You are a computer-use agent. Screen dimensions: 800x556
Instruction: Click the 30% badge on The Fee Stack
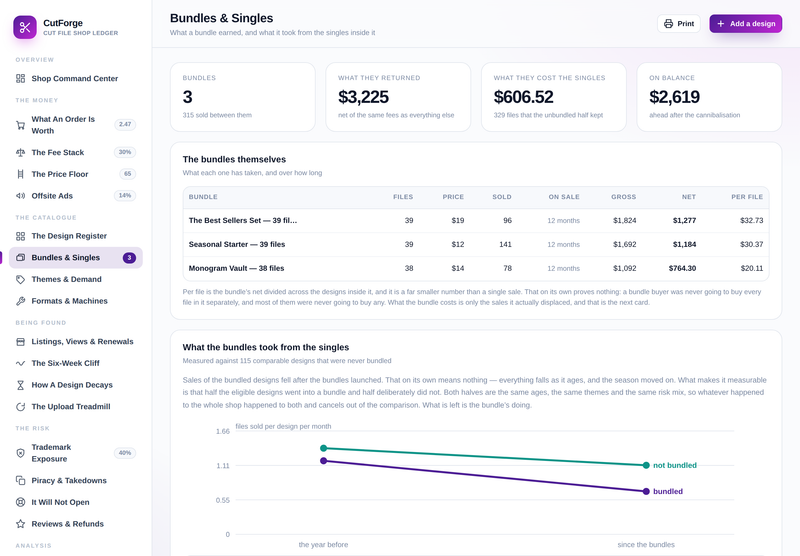point(125,152)
